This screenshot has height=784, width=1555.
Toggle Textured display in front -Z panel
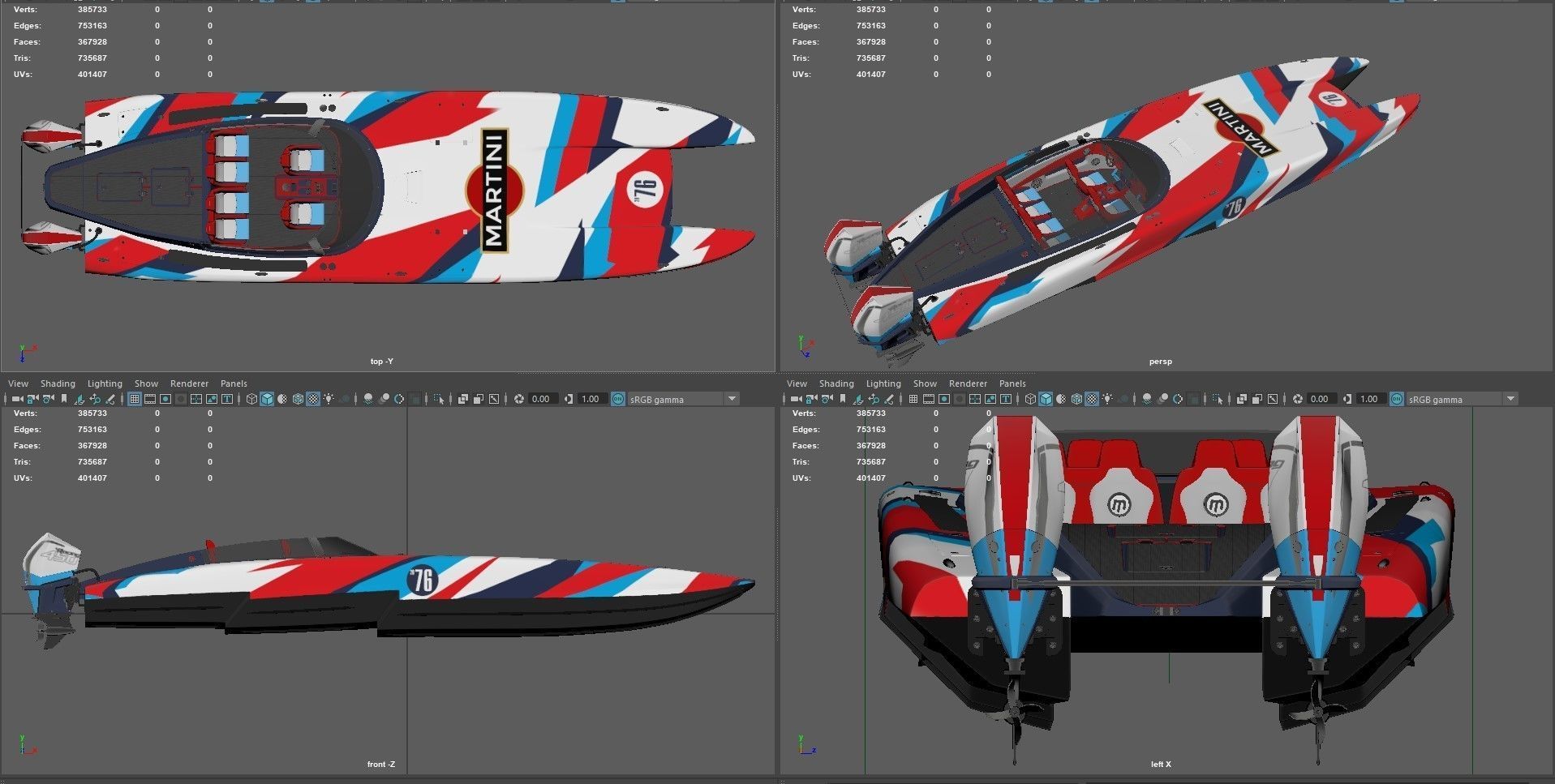pyautogui.click(x=313, y=399)
